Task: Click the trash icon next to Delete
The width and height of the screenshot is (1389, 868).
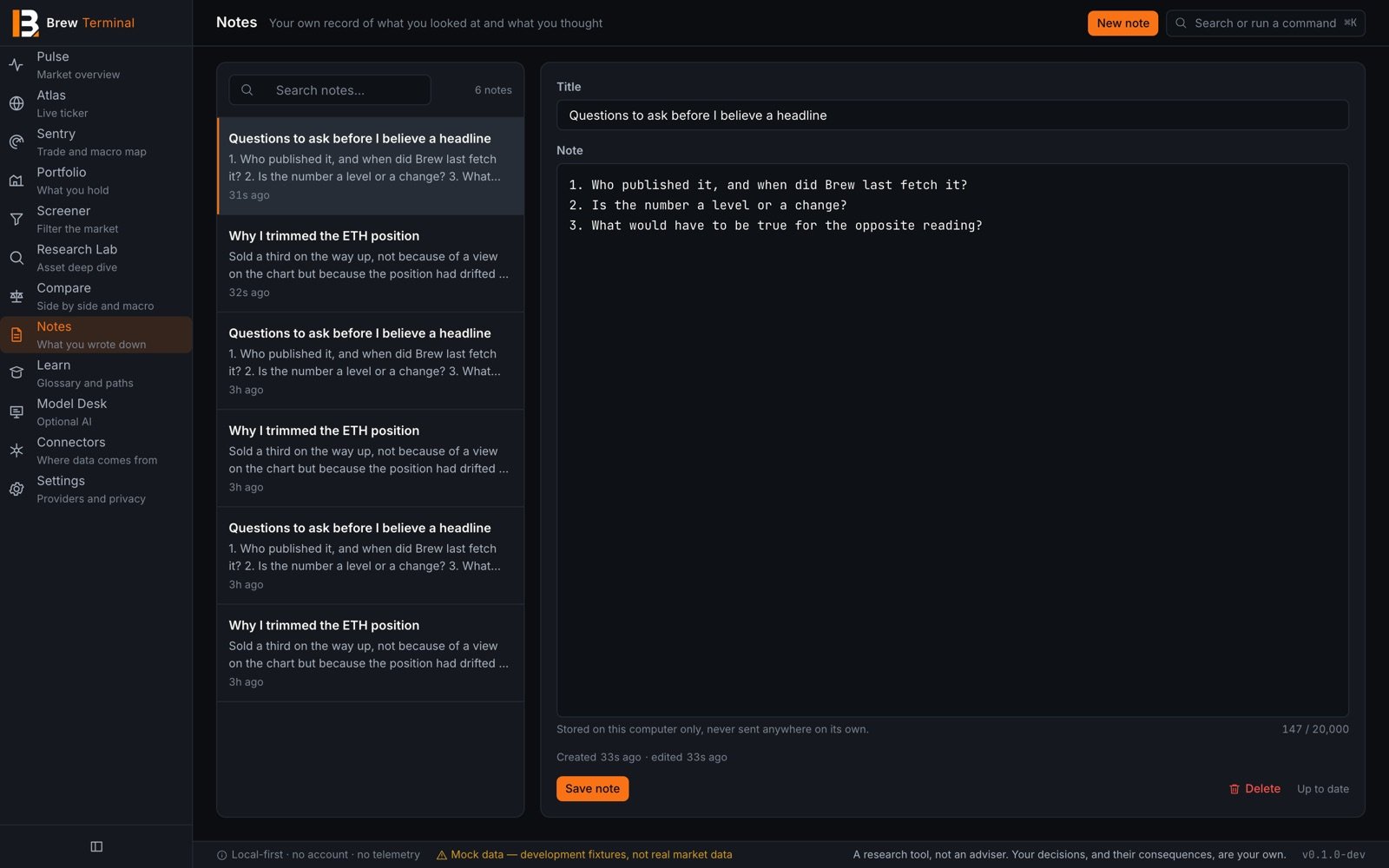Action: pos(1234,789)
